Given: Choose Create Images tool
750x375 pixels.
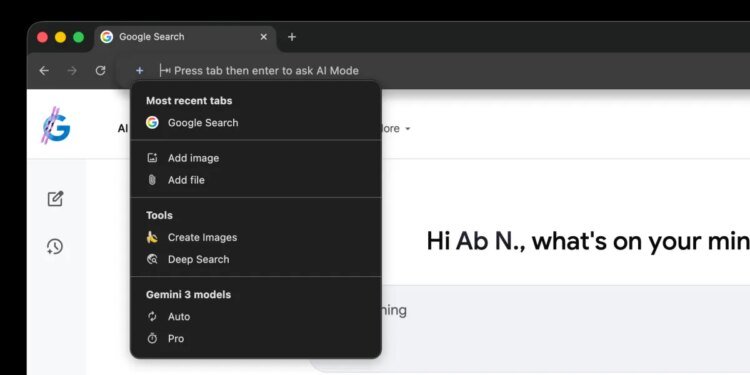Looking at the screenshot, I should click(x=256, y=237).
